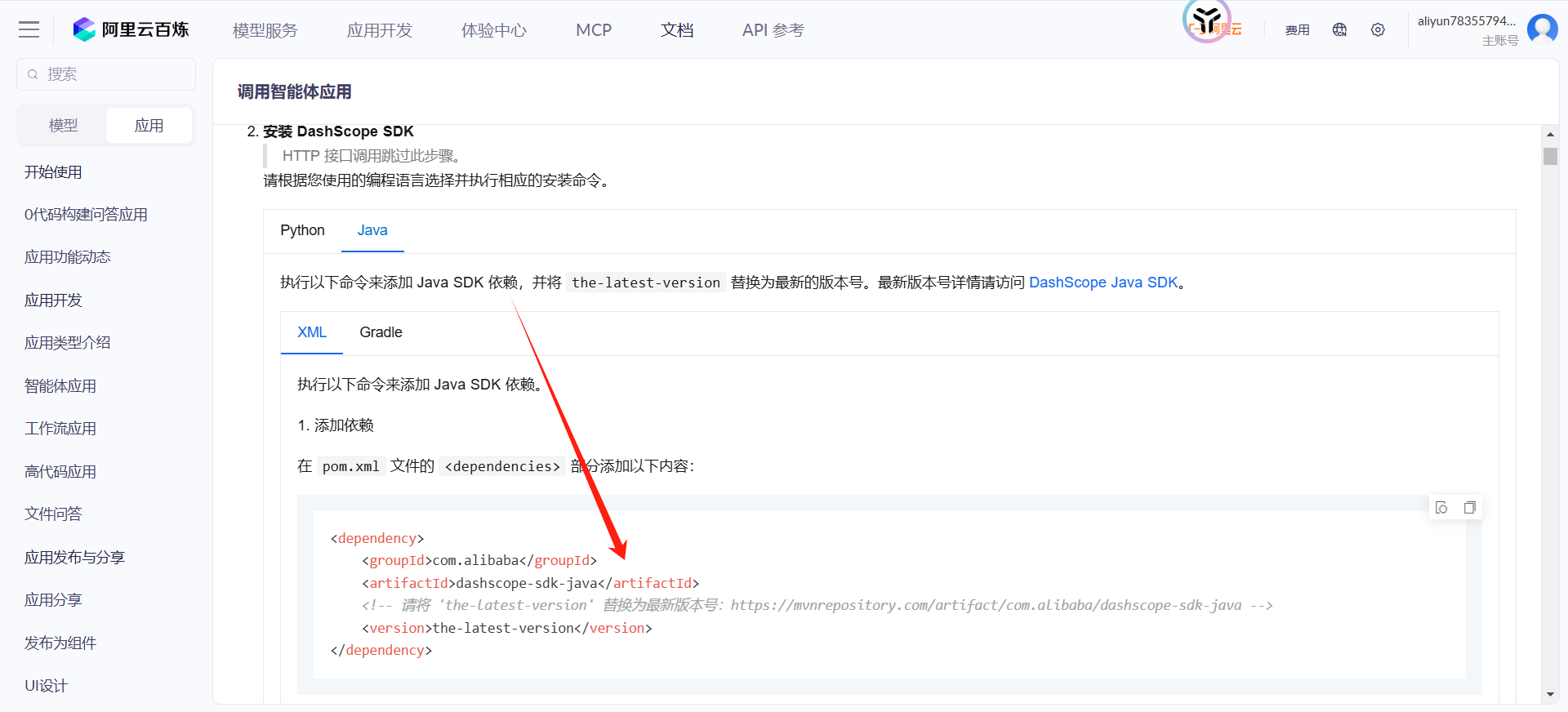This screenshot has width=1568, height=712.
Task: Open 高代码应用 in sidebar
Action: click(60, 472)
